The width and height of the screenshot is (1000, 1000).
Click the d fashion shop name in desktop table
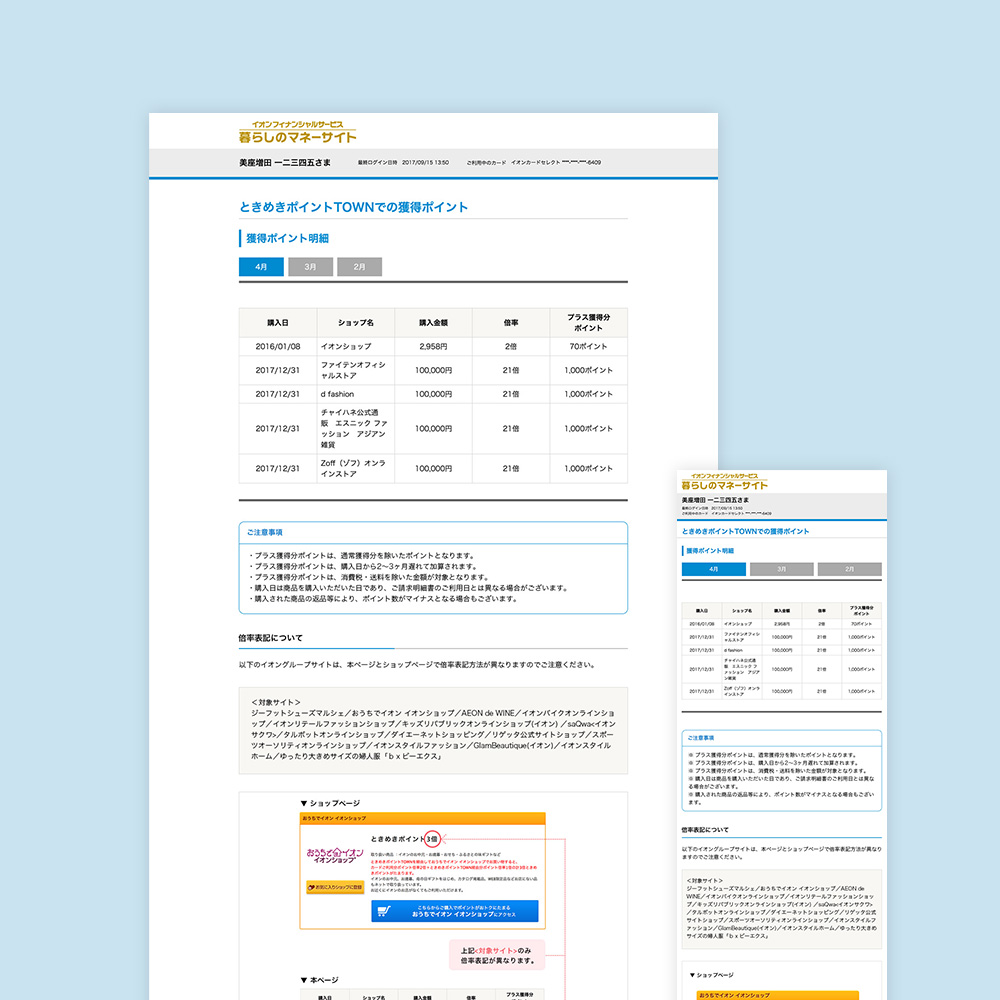342,394
